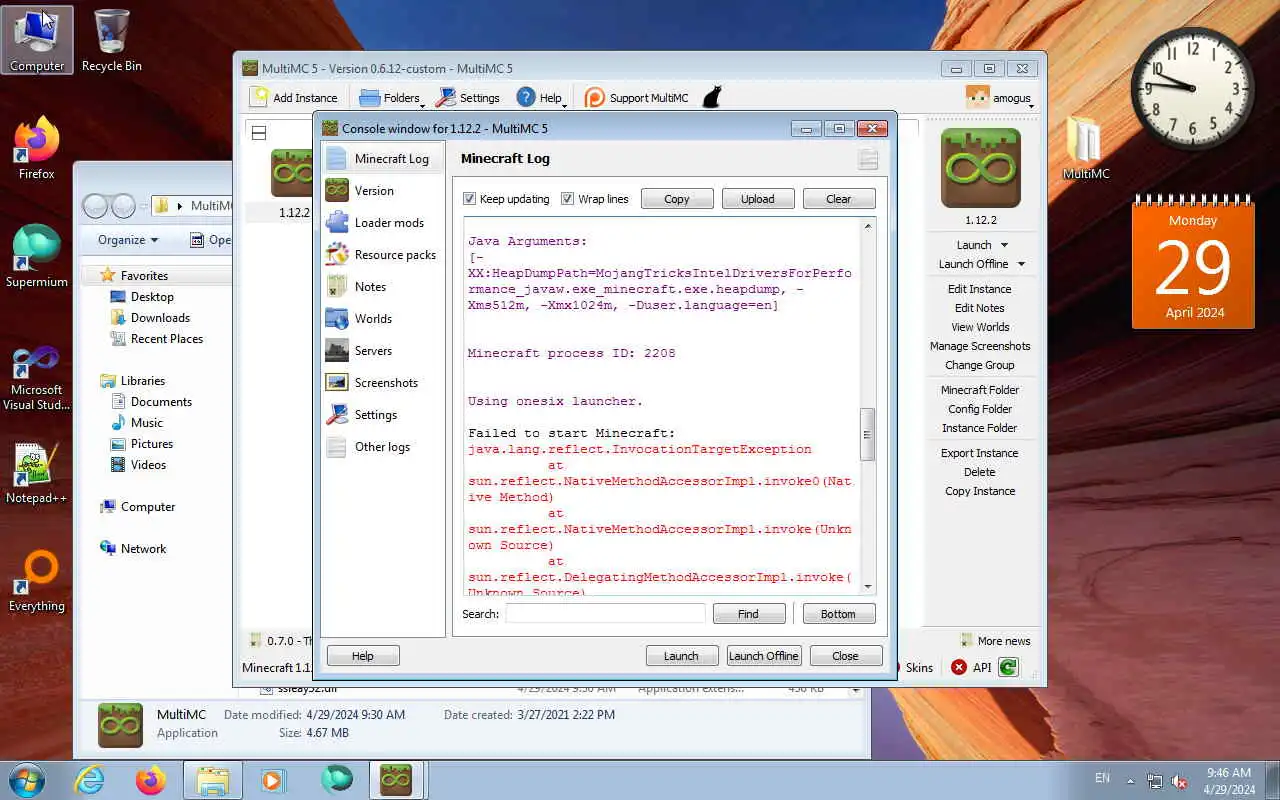The image size is (1280, 800).
Task: Click the log vertical scrollbar handle
Action: [867, 434]
